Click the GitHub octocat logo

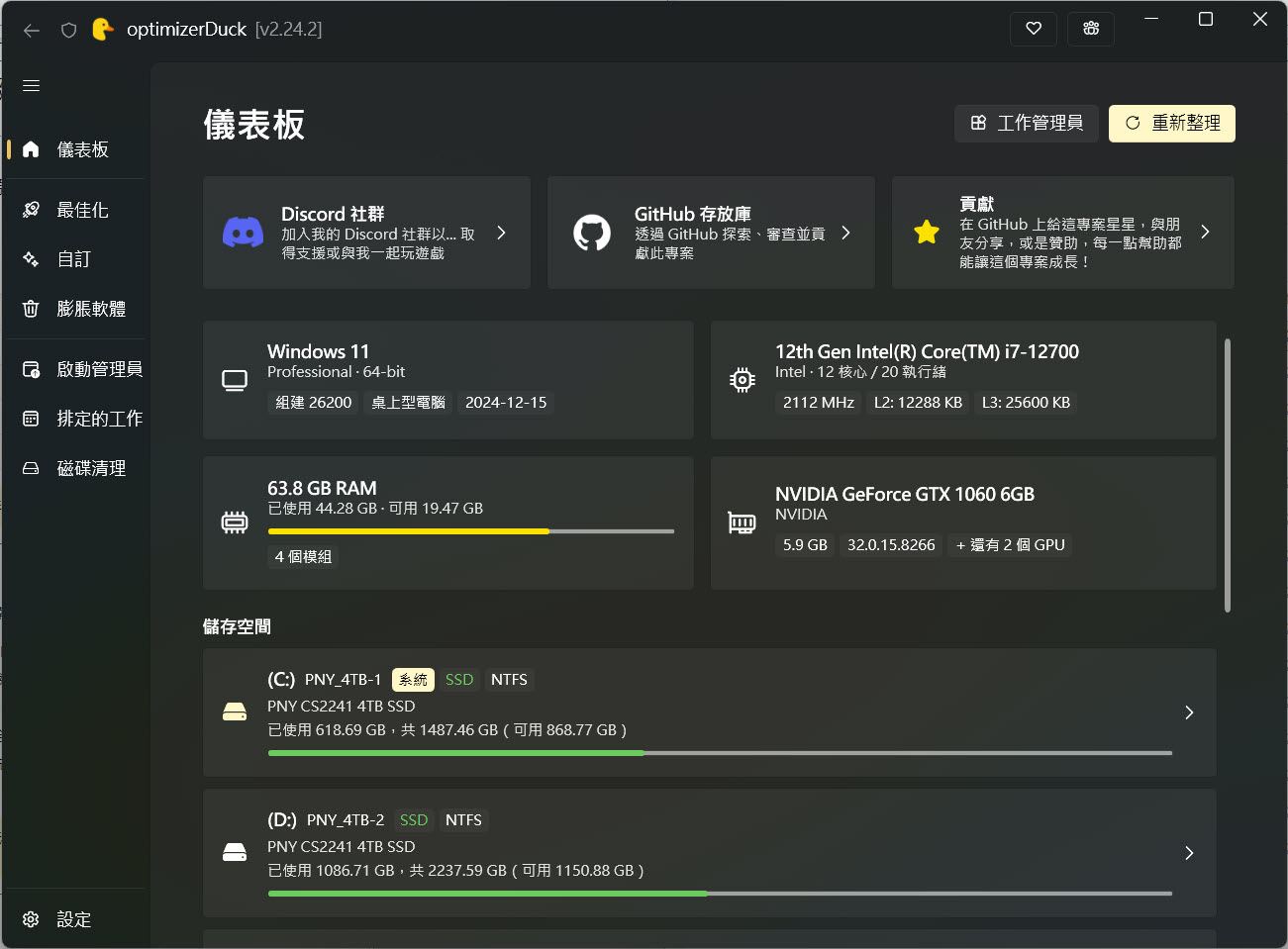coord(592,233)
